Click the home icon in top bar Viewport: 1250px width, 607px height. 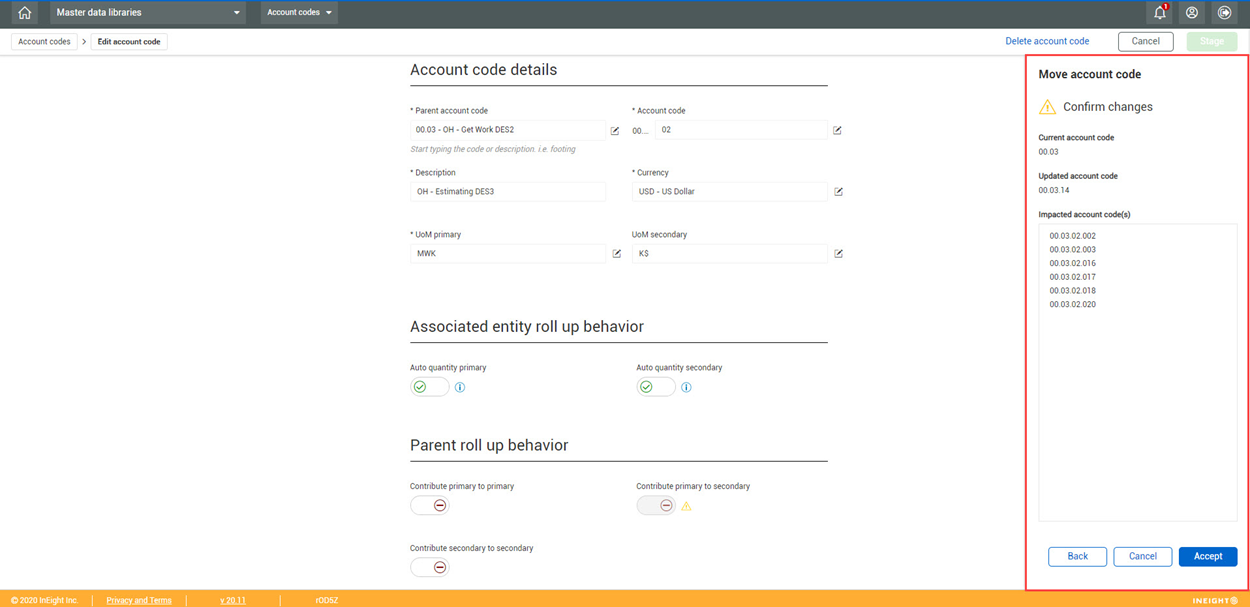point(25,13)
